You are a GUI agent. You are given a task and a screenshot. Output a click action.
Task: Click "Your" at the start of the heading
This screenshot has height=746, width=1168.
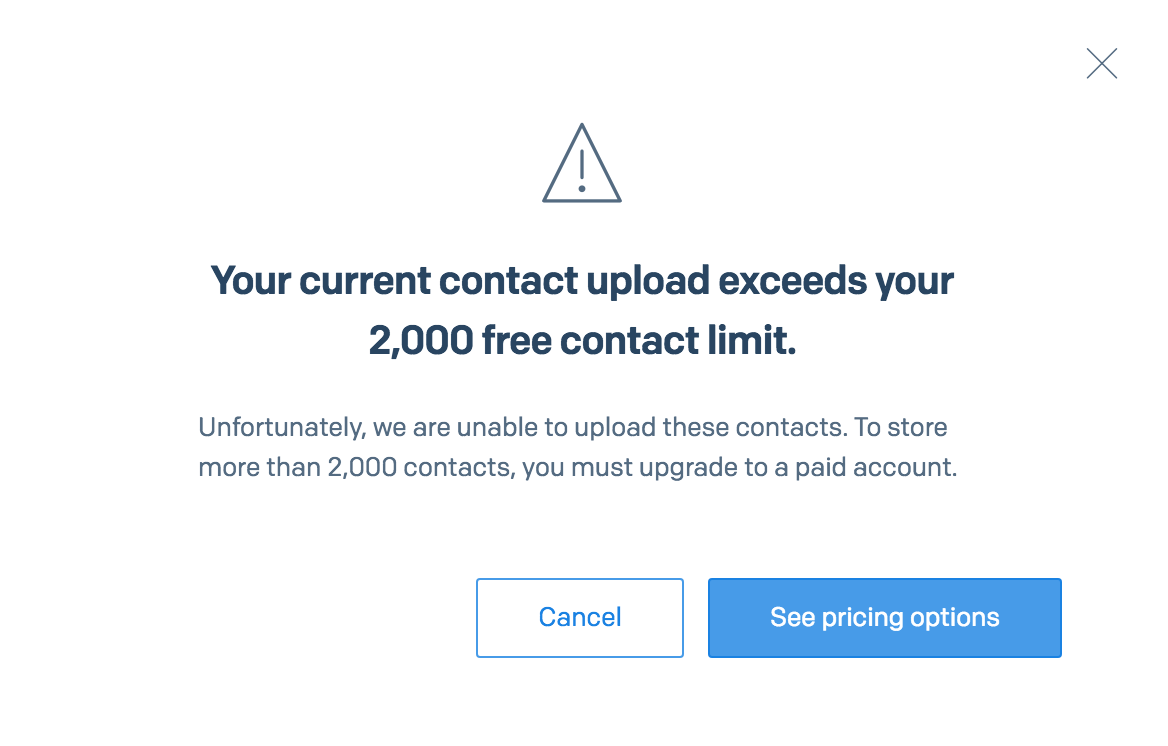pyautogui.click(x=250, y=281)
